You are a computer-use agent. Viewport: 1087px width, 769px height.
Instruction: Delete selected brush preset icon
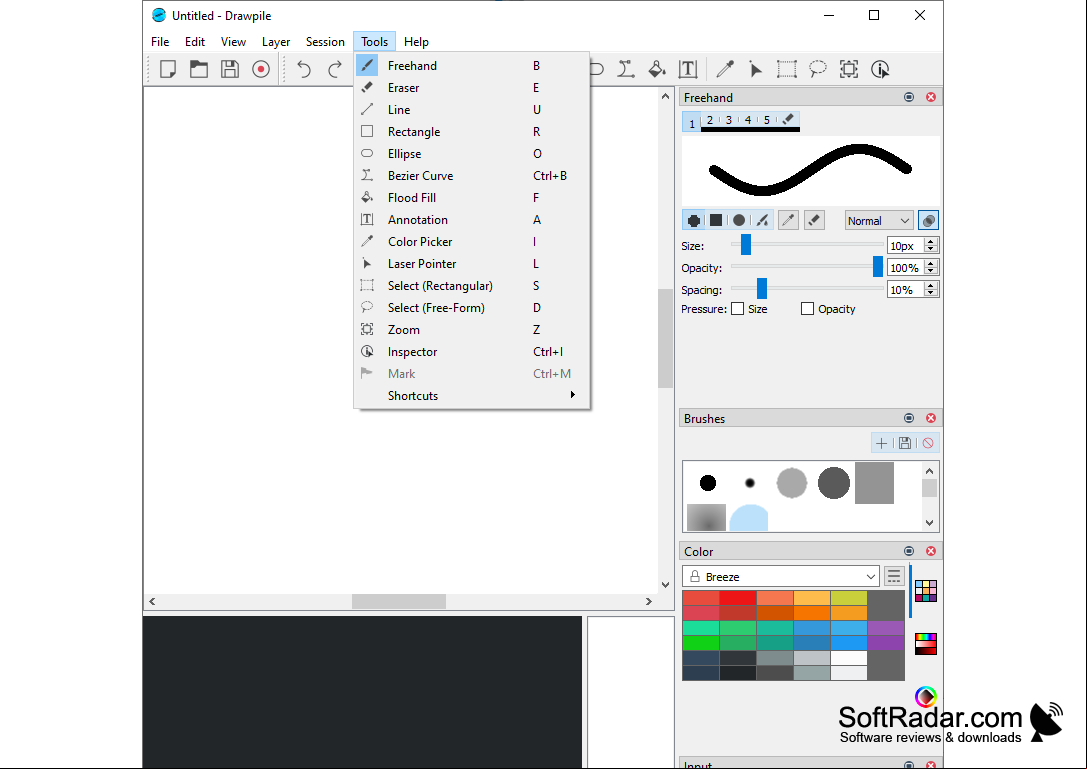point(928,443)
